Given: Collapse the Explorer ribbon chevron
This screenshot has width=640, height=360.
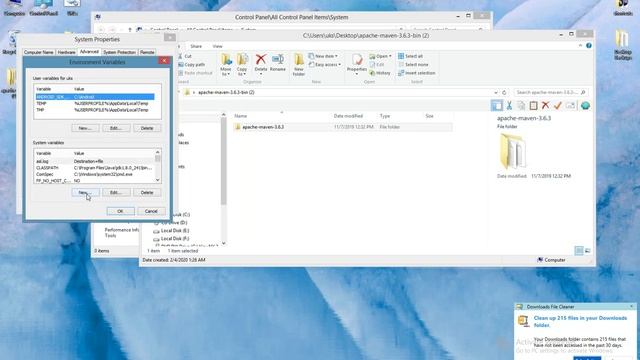Looking at the screenshot, I should (580, 46).
